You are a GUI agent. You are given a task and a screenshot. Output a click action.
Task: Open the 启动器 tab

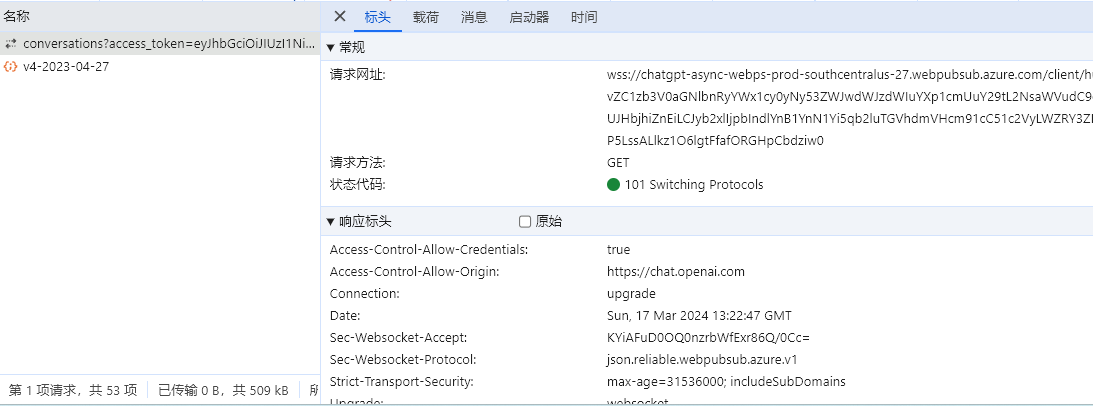529,17
